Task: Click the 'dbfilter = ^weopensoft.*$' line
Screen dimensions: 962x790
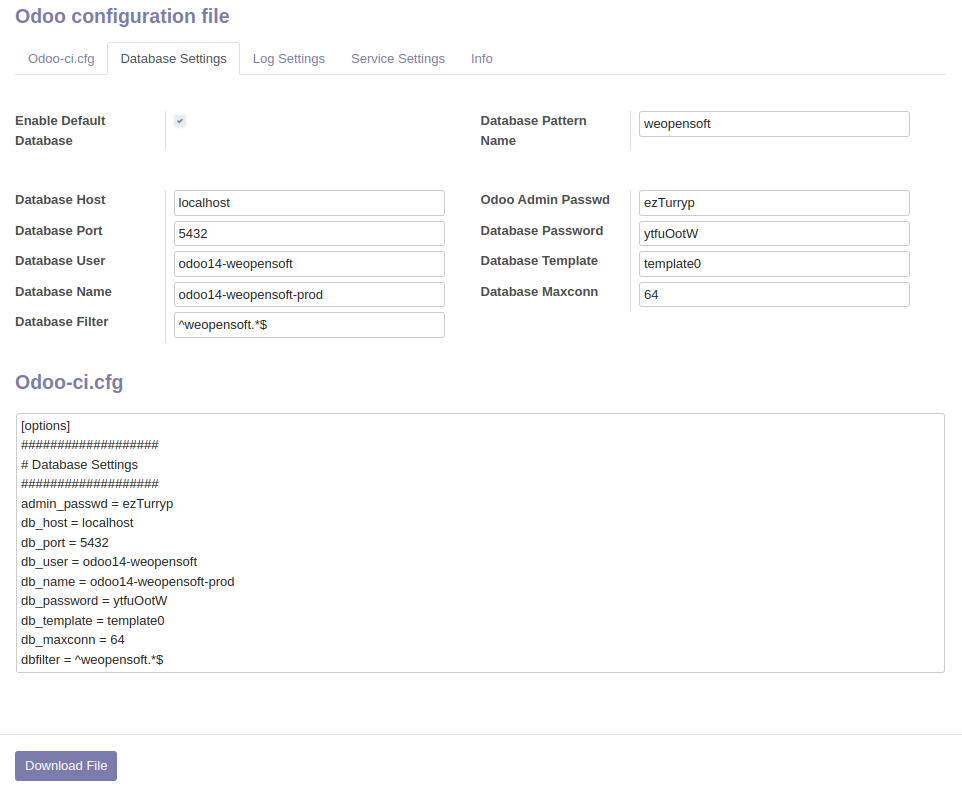Action: (92, 660)
